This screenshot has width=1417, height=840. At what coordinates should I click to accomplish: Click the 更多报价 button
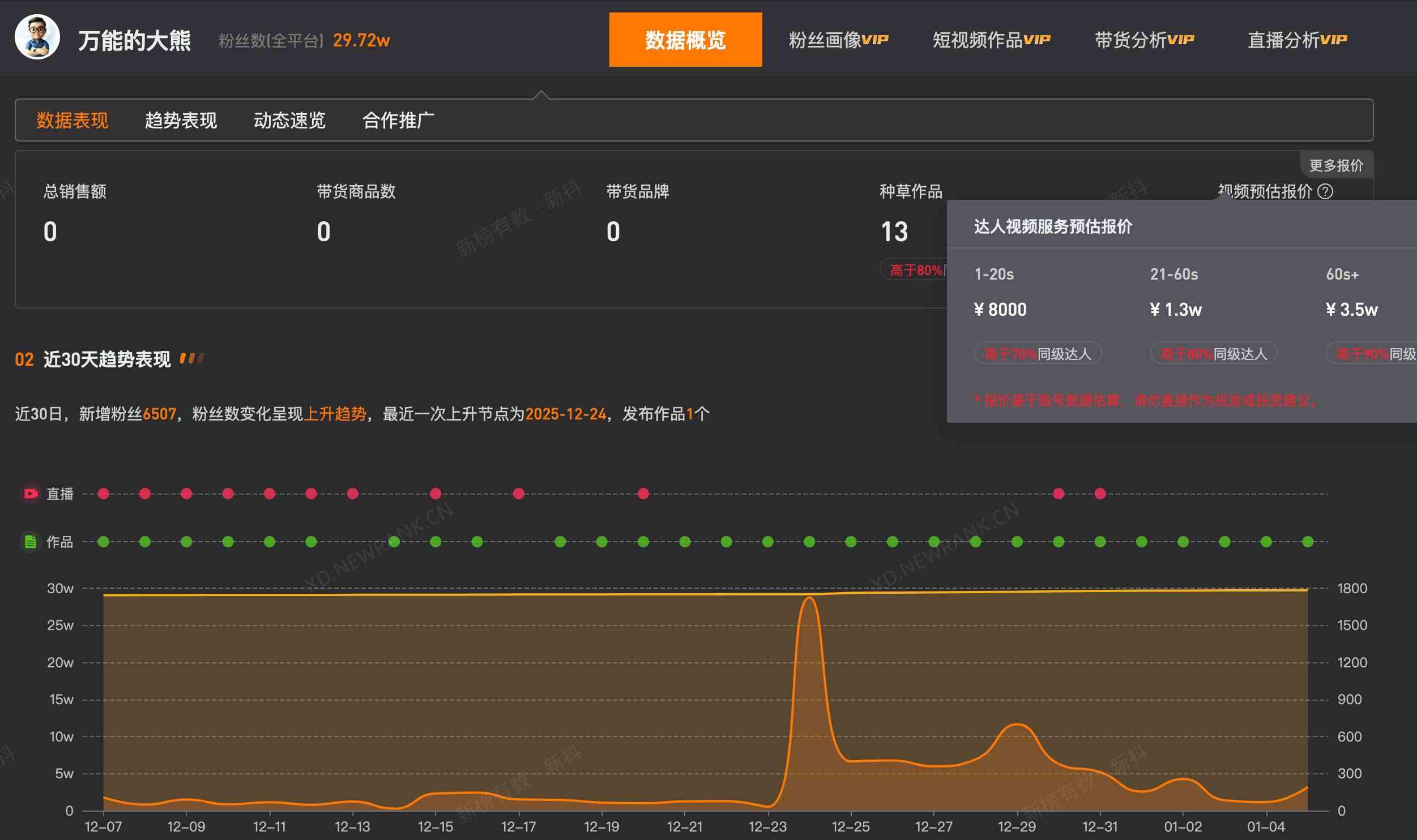click(1336, 165)
